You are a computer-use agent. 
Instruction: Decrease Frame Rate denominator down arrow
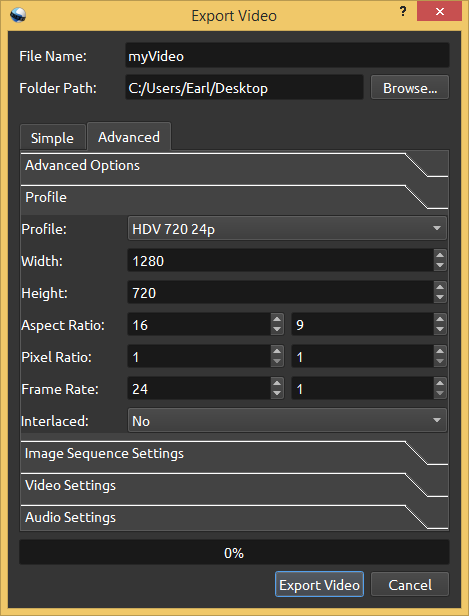[440, 394]
